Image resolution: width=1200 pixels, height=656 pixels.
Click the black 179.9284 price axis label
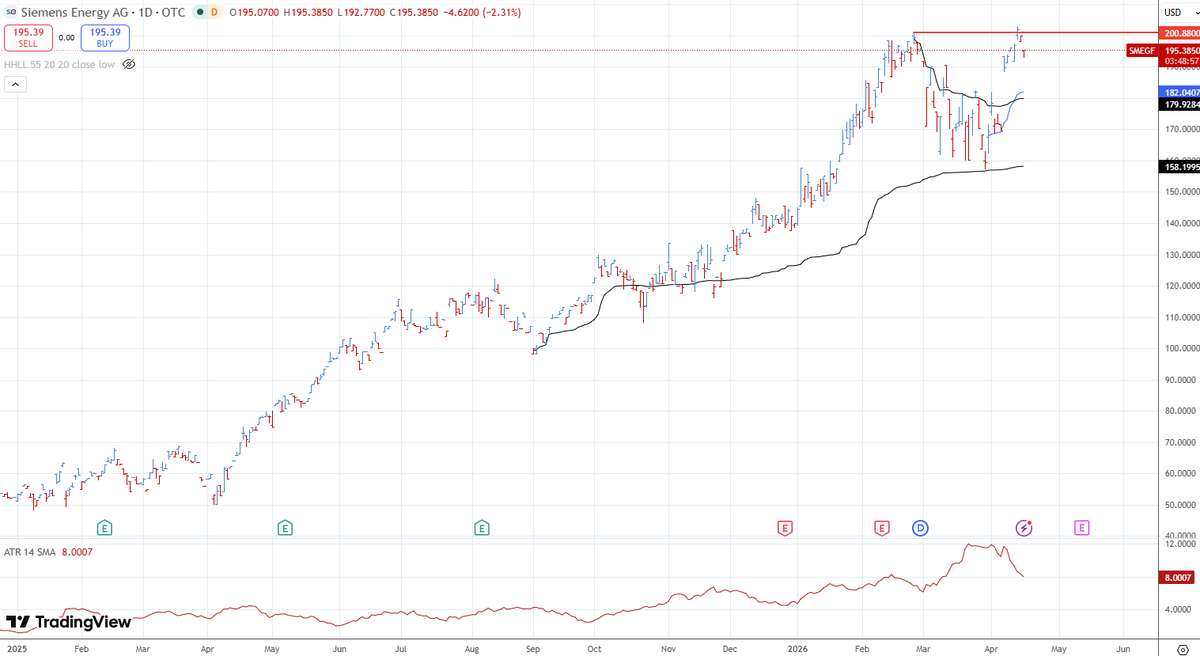[x=1180, y=104]
